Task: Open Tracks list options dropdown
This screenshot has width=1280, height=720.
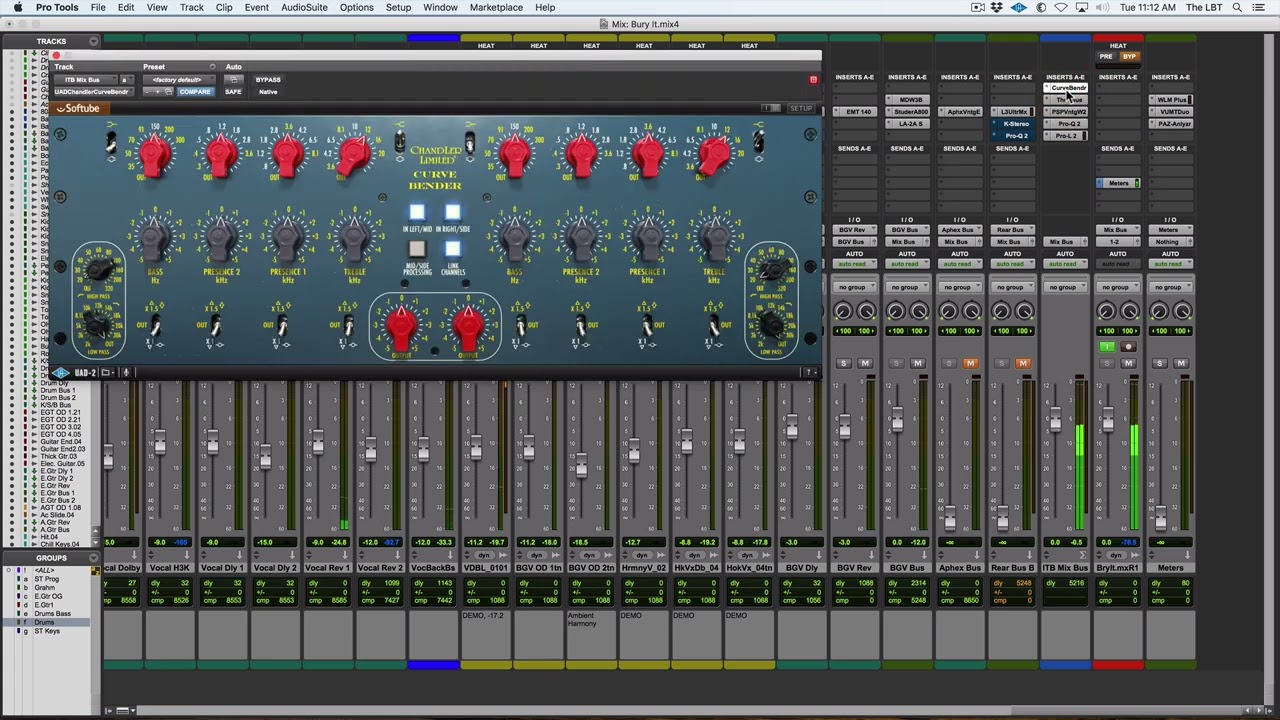Action: coord(93,41)
